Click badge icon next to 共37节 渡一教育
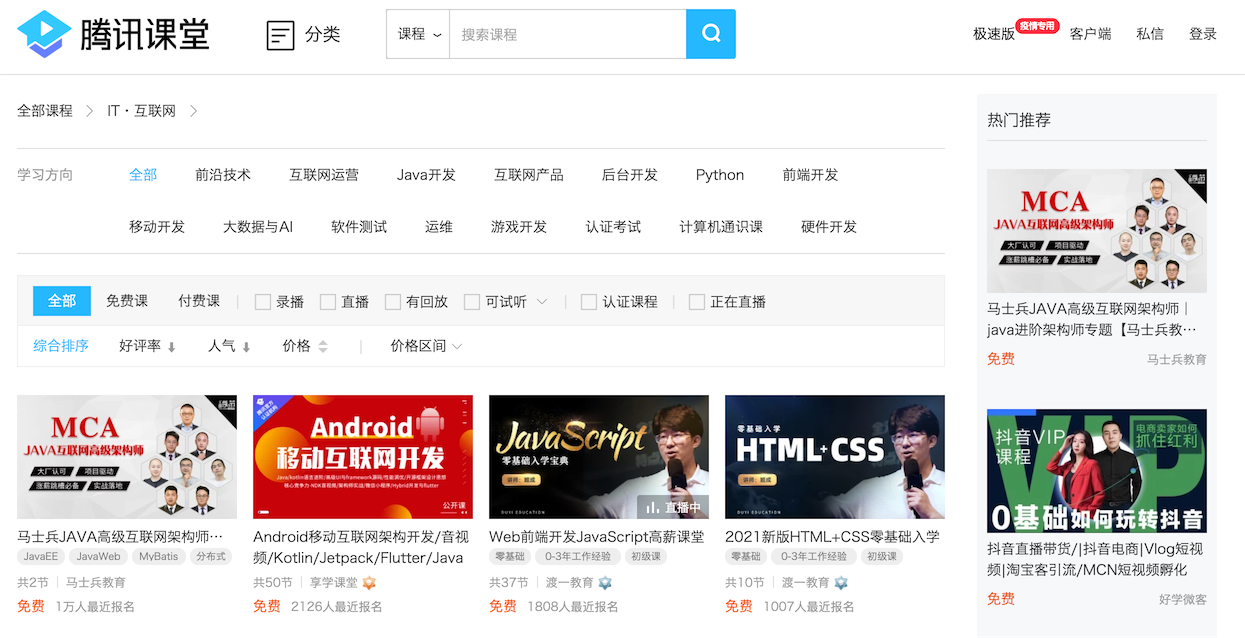 pyautogui.click(x=605, y=582)
